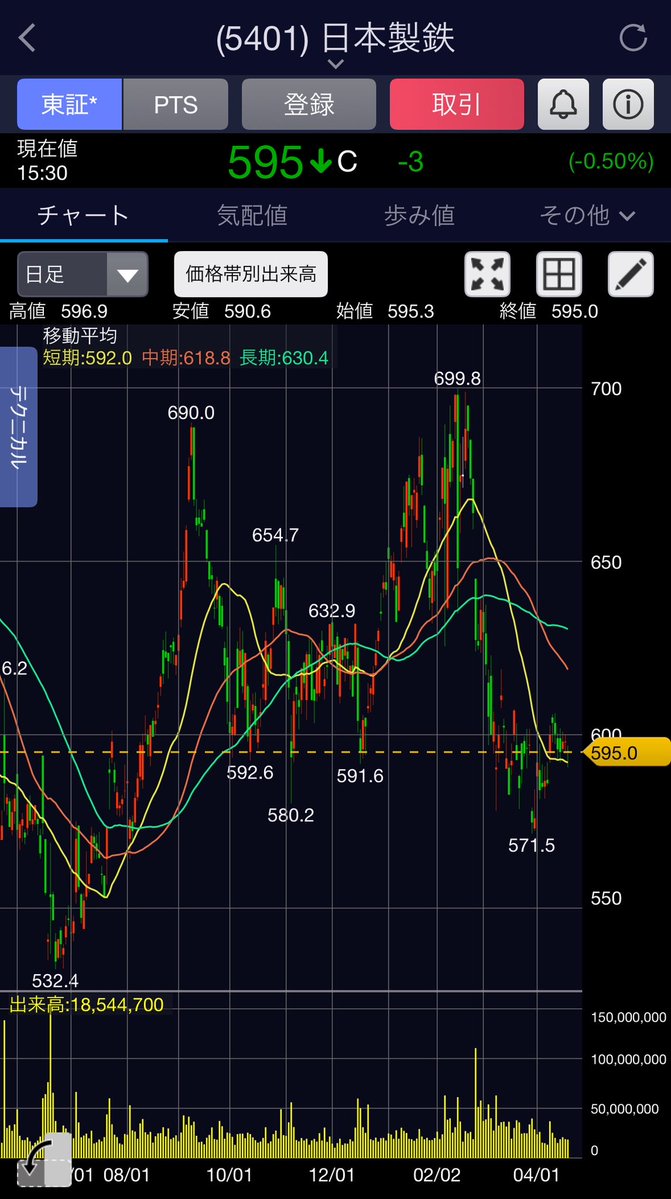Tap the 532.4 low label
The height and width of the screenshot is (1199, 671).
point(55,980)
